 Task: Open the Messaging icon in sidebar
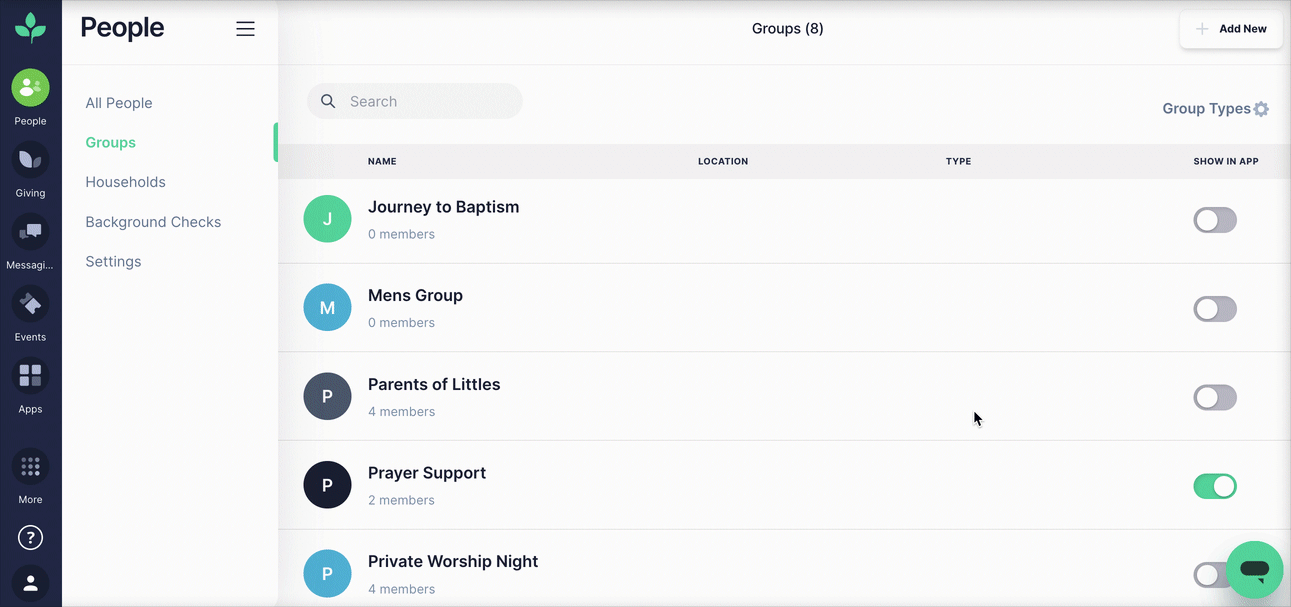[30, 232]
